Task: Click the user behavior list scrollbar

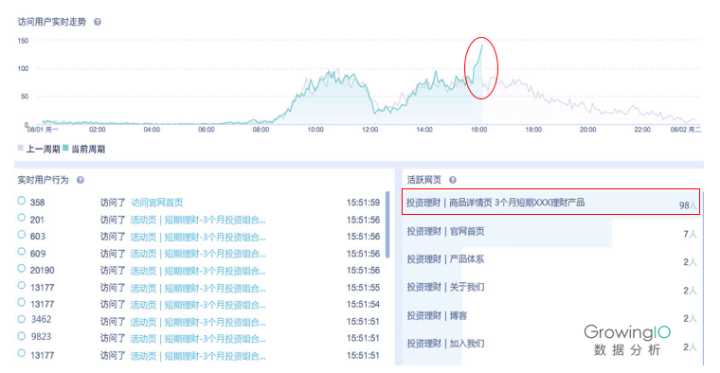Action: [388, 225]
